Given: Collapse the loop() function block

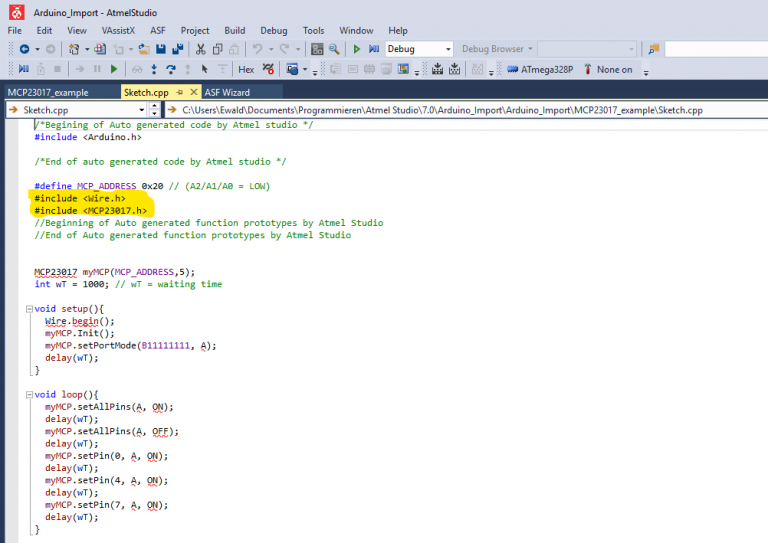Looking at the screenshot, I should tap(27, 395).
